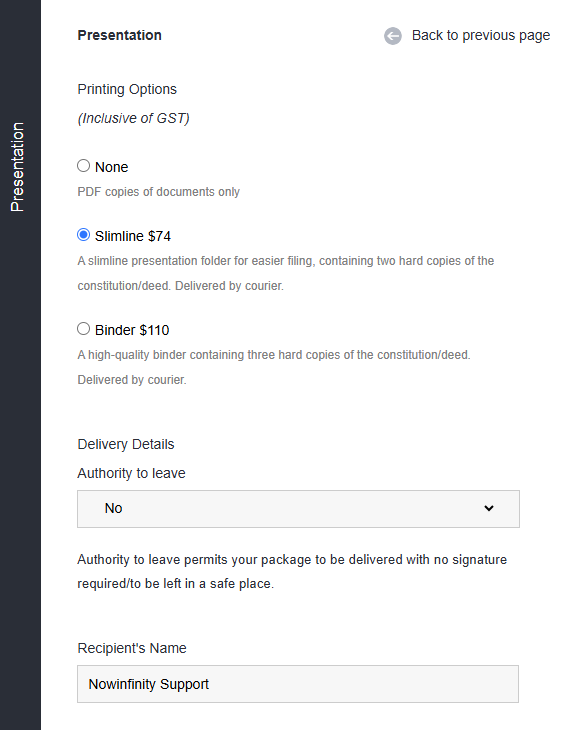This screenshot has height=730, width=570.
Task: Open the Authority to leave dropdown
Action: [298, 509]
